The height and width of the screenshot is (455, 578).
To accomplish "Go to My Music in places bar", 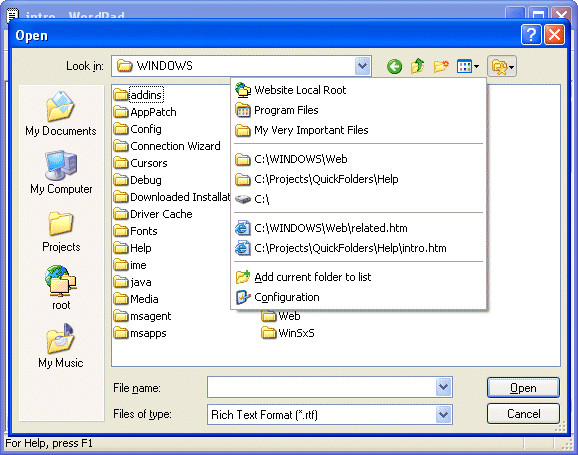I will (61, 346).
